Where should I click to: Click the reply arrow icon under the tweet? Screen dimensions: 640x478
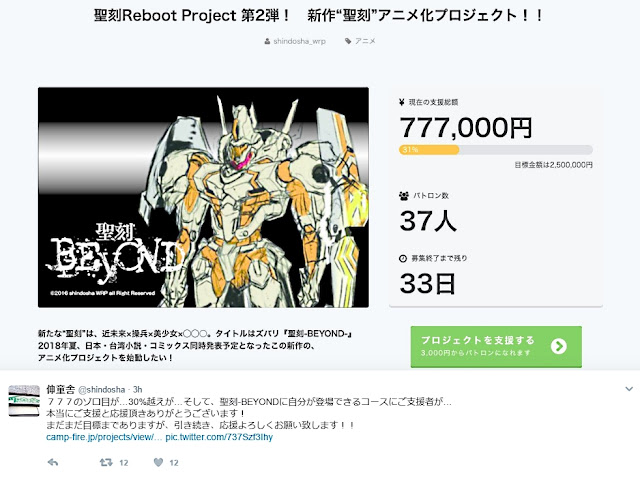click(x=53, y=462)
